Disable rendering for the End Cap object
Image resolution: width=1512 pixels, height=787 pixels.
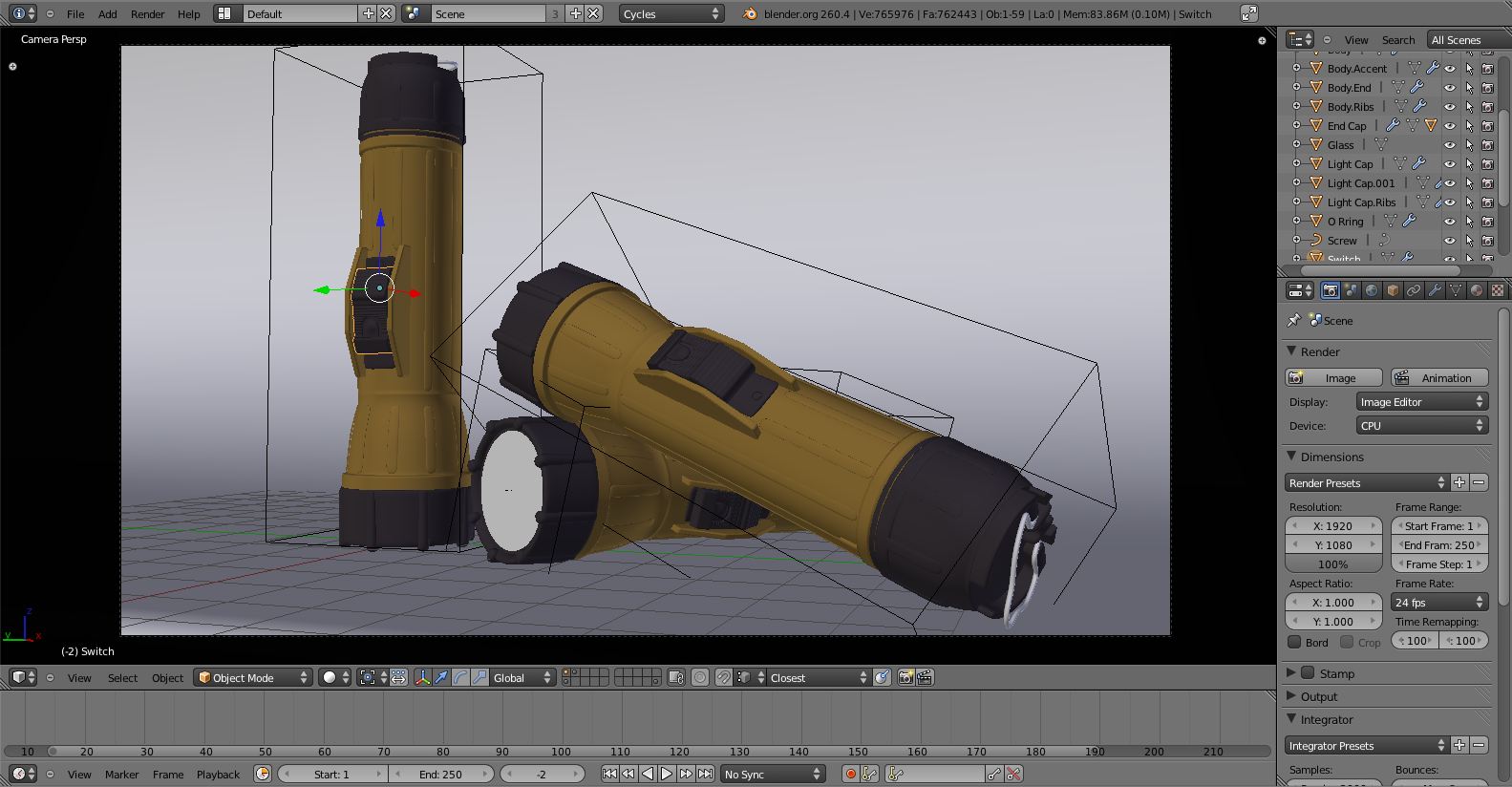pos(1487,126)
